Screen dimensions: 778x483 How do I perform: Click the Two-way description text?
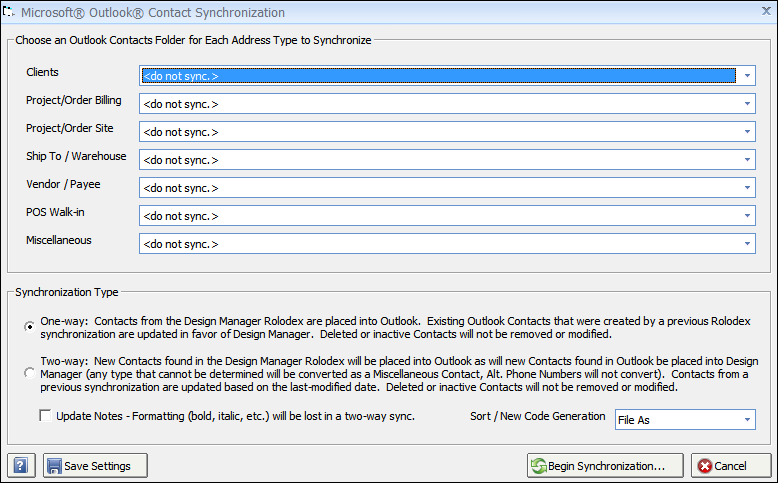point(399,374)
